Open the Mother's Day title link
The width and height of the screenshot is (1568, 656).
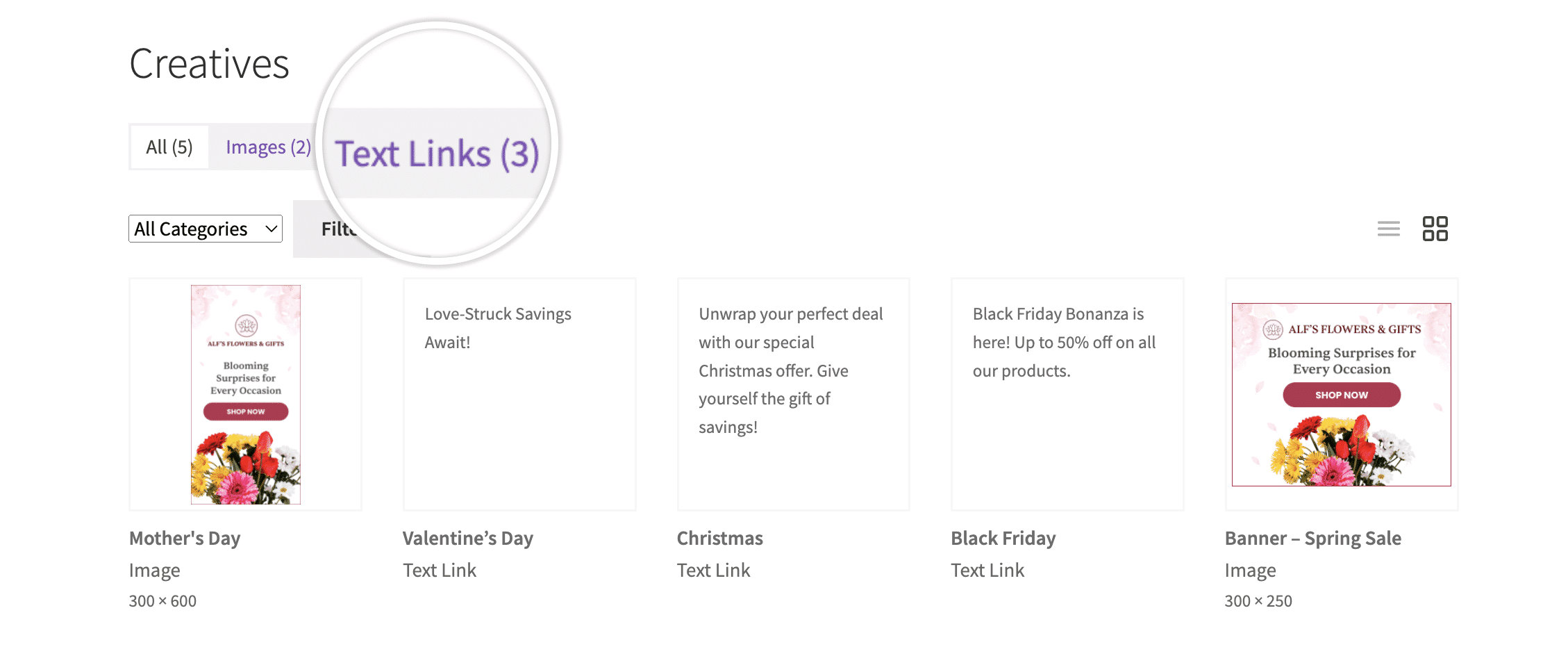pyautogui.click(x=185, y=539)
